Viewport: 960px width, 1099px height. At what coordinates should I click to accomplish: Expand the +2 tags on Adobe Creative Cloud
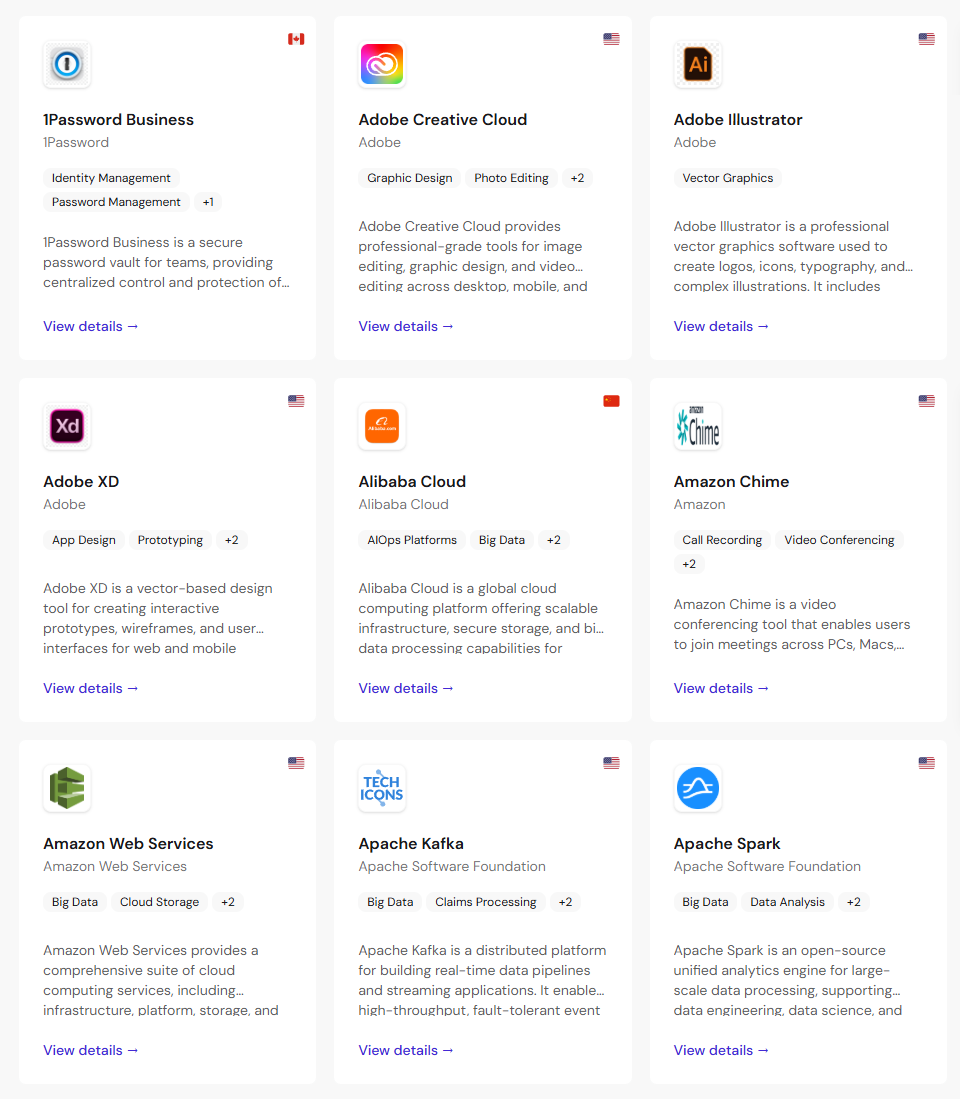tap(577, 178)
